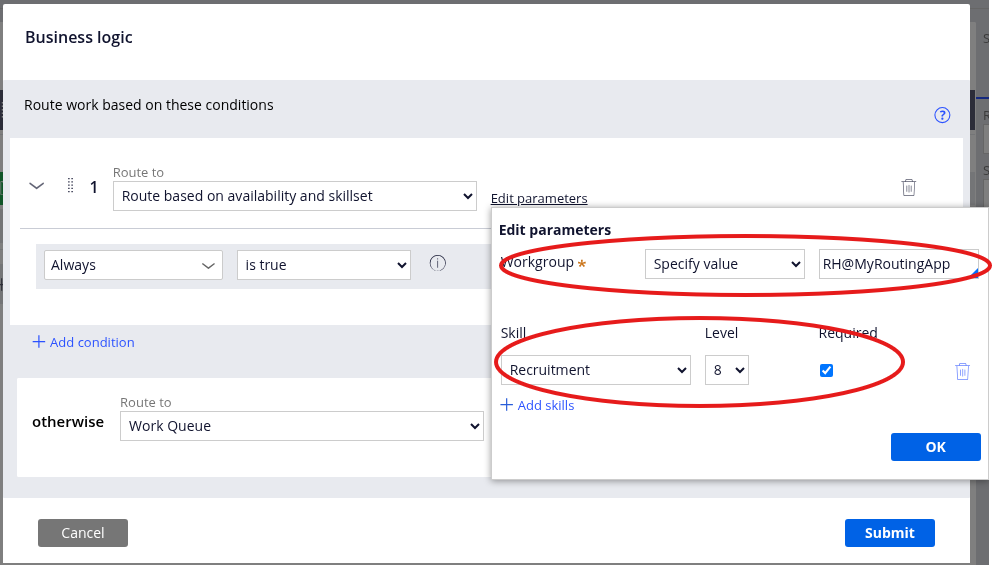992x565 pixels.
Task: Open the otherwise Work Queue dropdown
Action: [301, 426]
